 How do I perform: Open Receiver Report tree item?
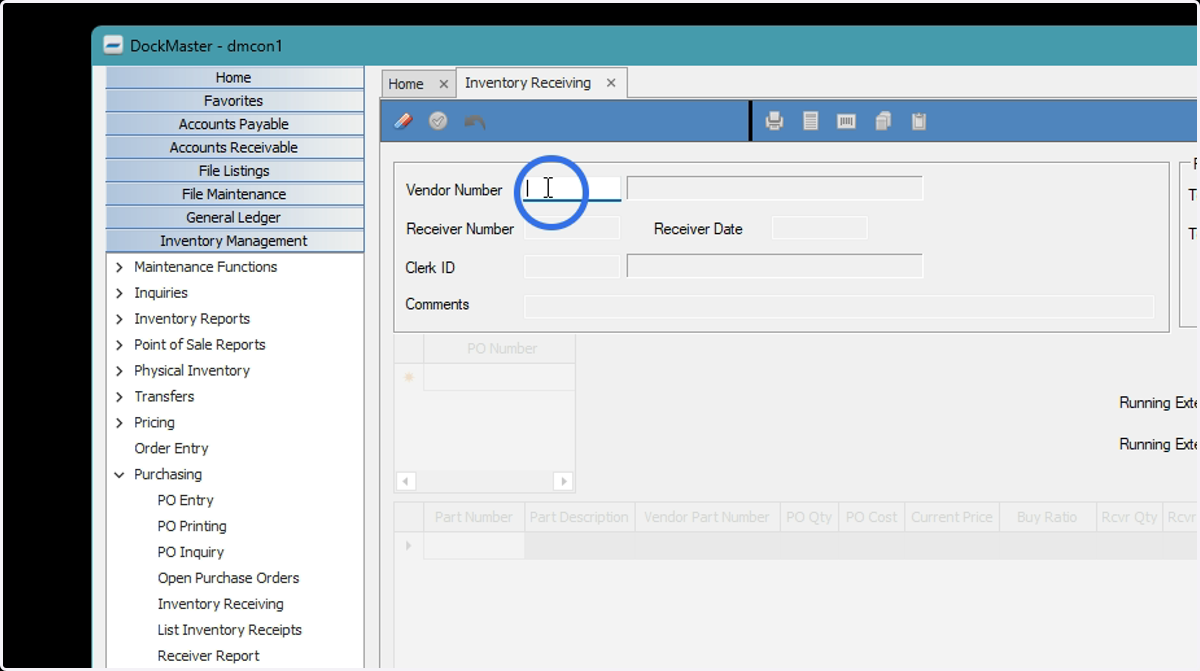[208, 657]
